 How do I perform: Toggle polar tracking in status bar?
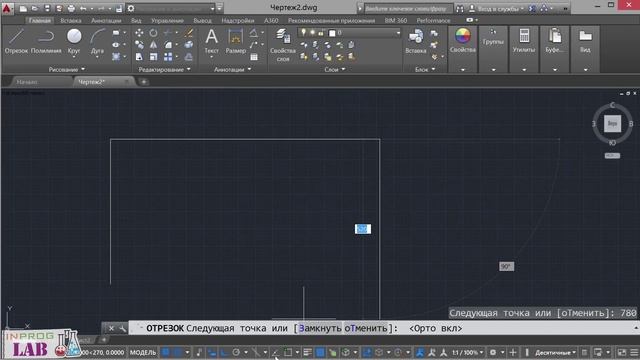click(236, 352)
